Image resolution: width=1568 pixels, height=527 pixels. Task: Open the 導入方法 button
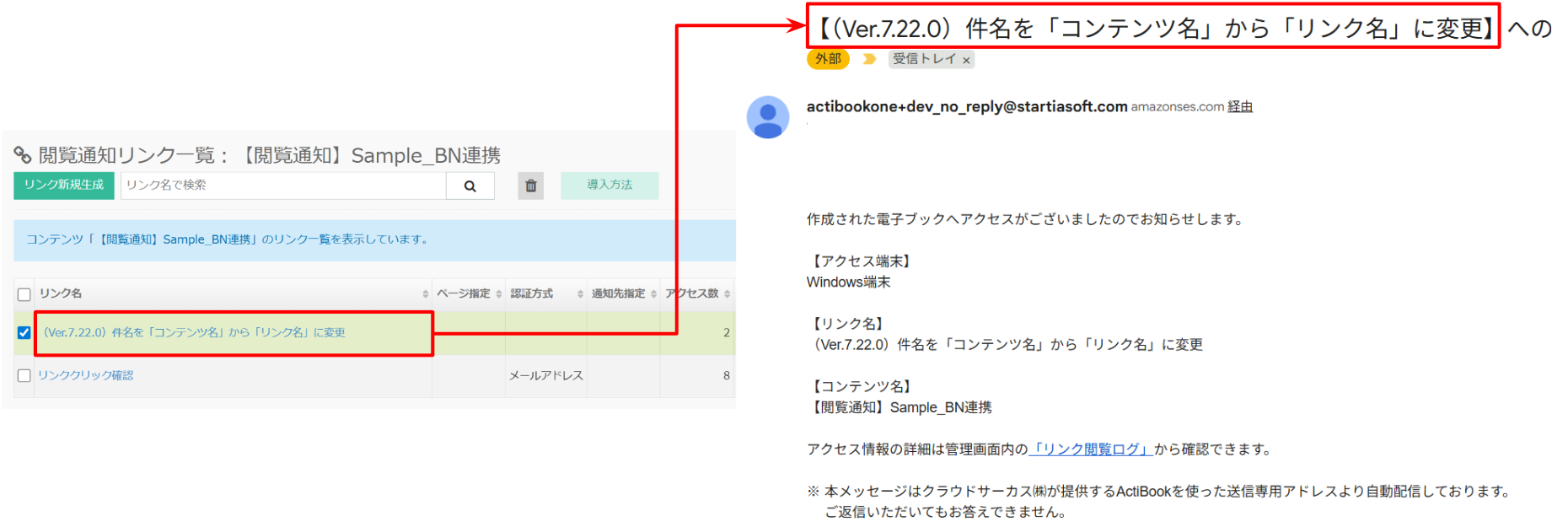tap(609, 186)
